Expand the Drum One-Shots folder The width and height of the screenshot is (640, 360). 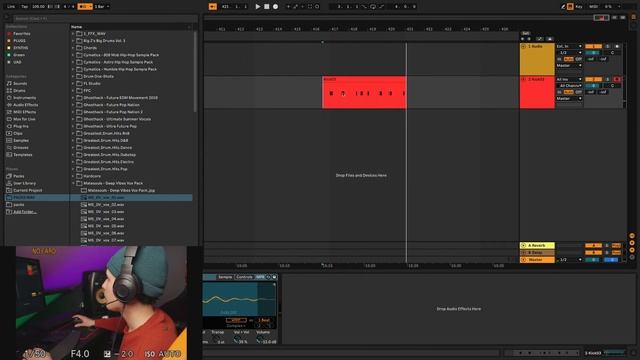click(73, 76)
